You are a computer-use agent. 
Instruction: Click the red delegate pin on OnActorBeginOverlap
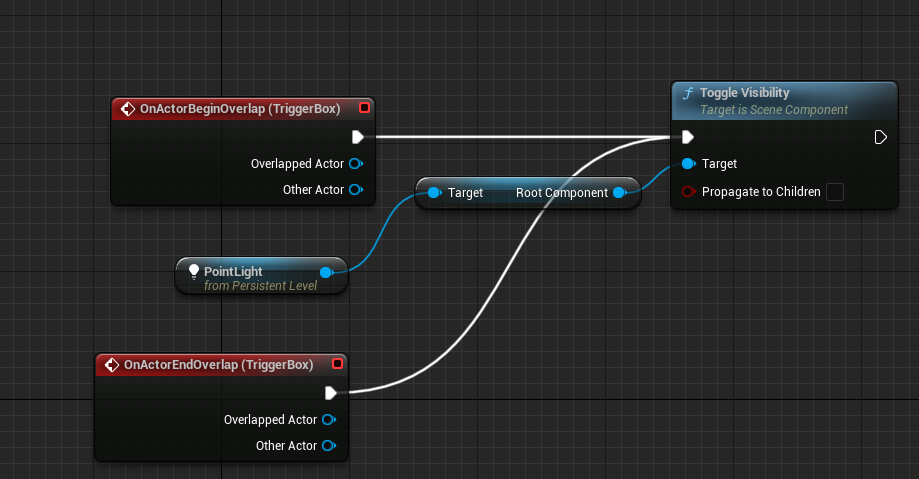point(364,108)
